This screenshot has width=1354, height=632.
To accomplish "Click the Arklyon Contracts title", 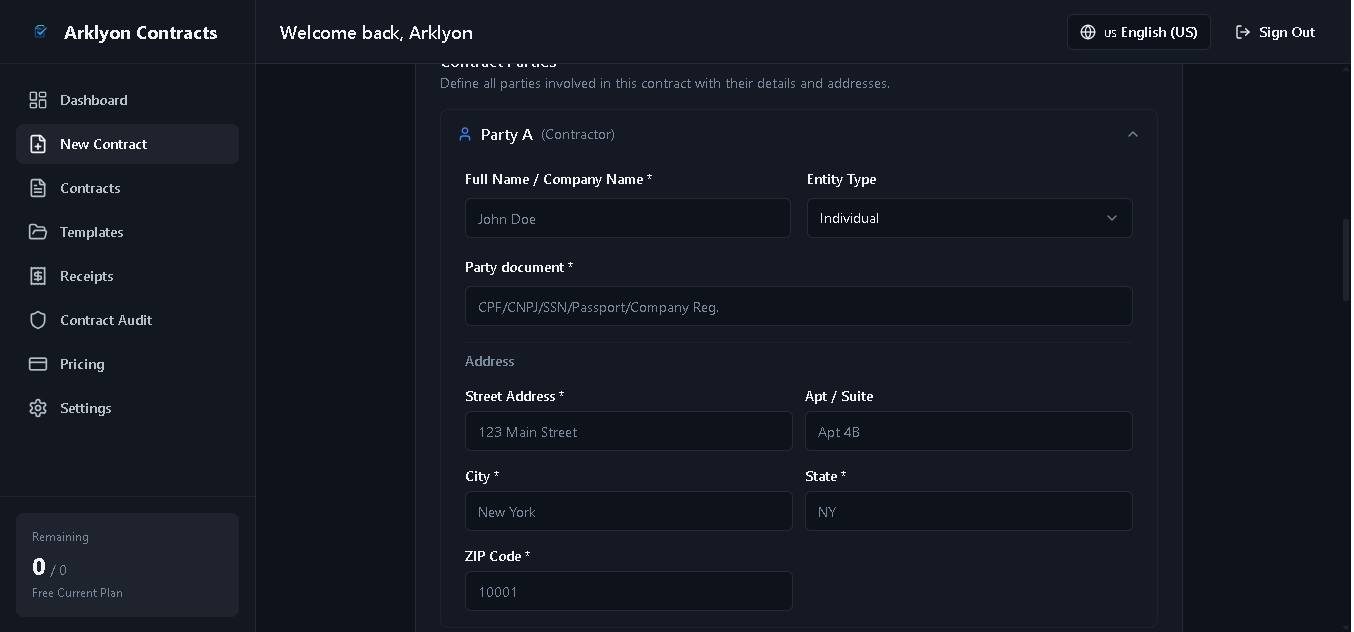I will pos(140,32).
